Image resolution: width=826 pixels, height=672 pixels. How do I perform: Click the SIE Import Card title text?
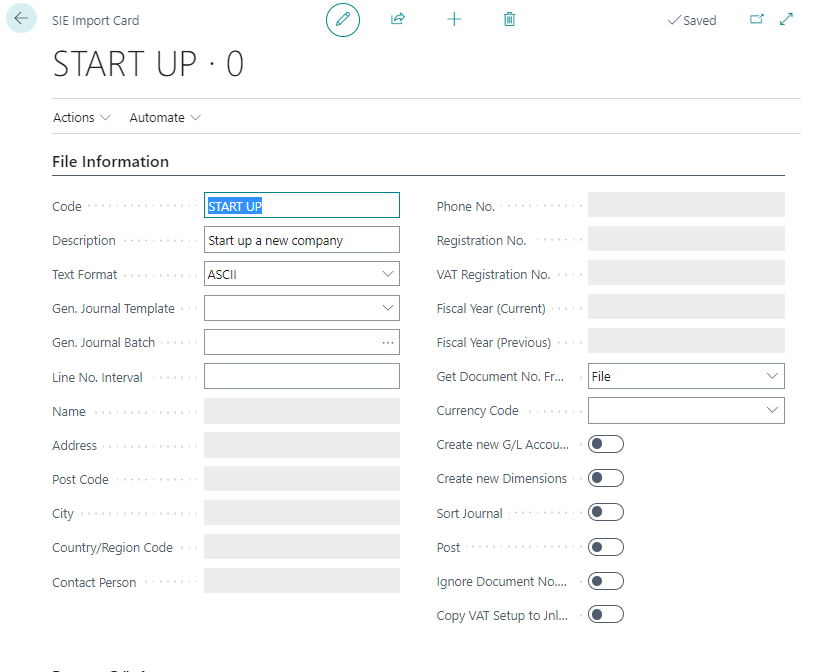coord(95,21)
